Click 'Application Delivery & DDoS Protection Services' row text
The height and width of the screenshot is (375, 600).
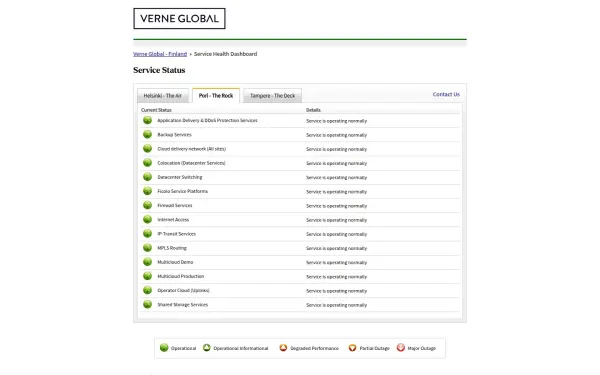207,120
